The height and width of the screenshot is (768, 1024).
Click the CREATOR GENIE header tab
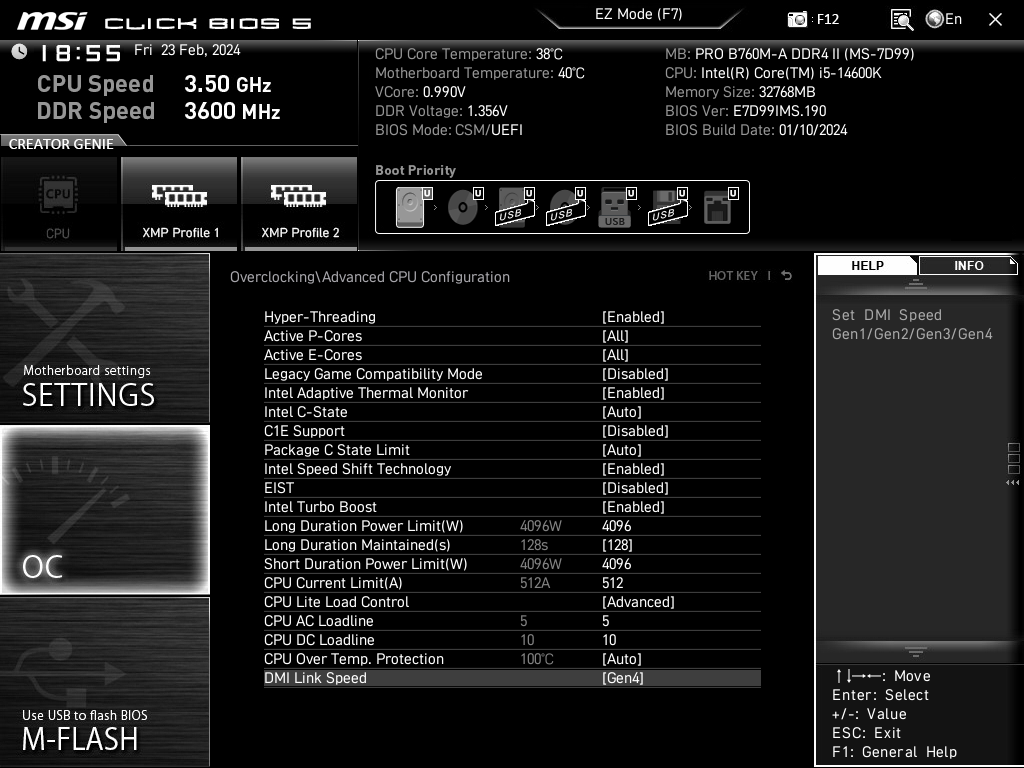coord(61,144)
